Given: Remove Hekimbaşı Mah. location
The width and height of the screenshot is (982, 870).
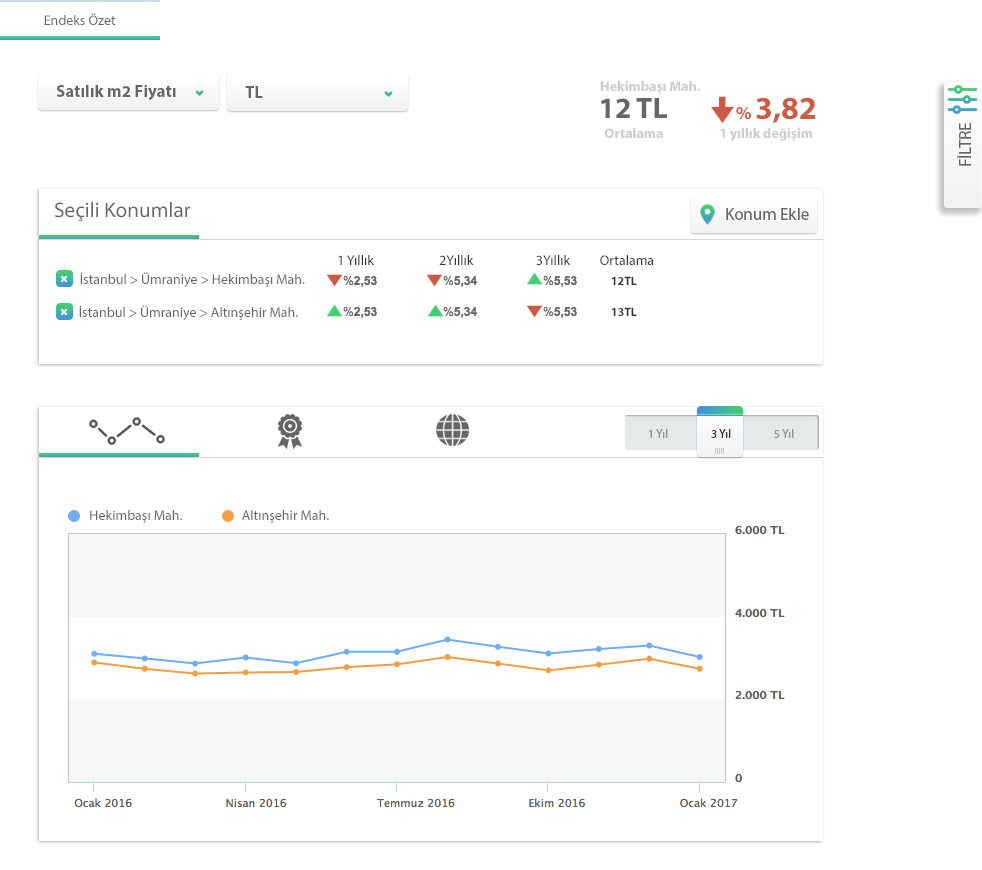Looking at the screenshot, I should pos(65,279).
